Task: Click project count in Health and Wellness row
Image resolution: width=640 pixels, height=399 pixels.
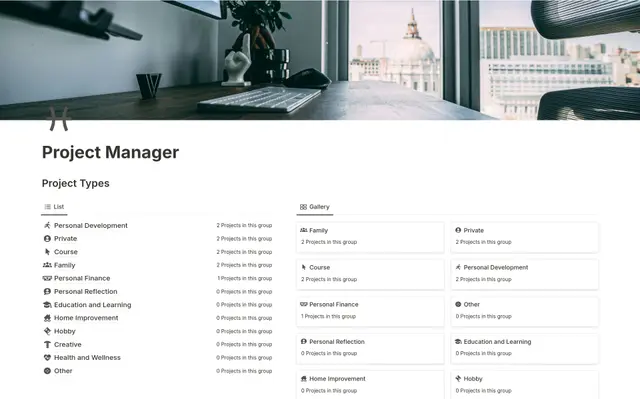Action: point(244,357)
